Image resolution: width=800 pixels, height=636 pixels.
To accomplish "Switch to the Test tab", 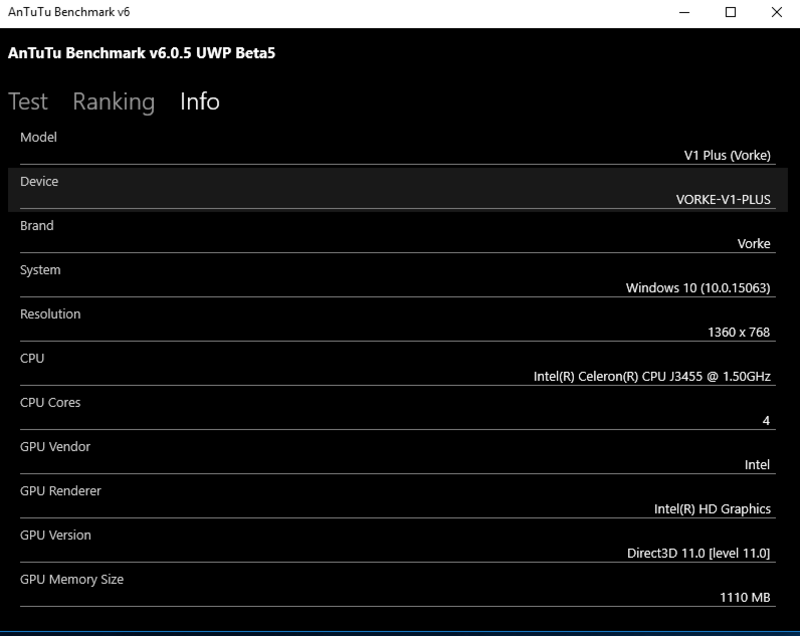I will pos(28,101).
